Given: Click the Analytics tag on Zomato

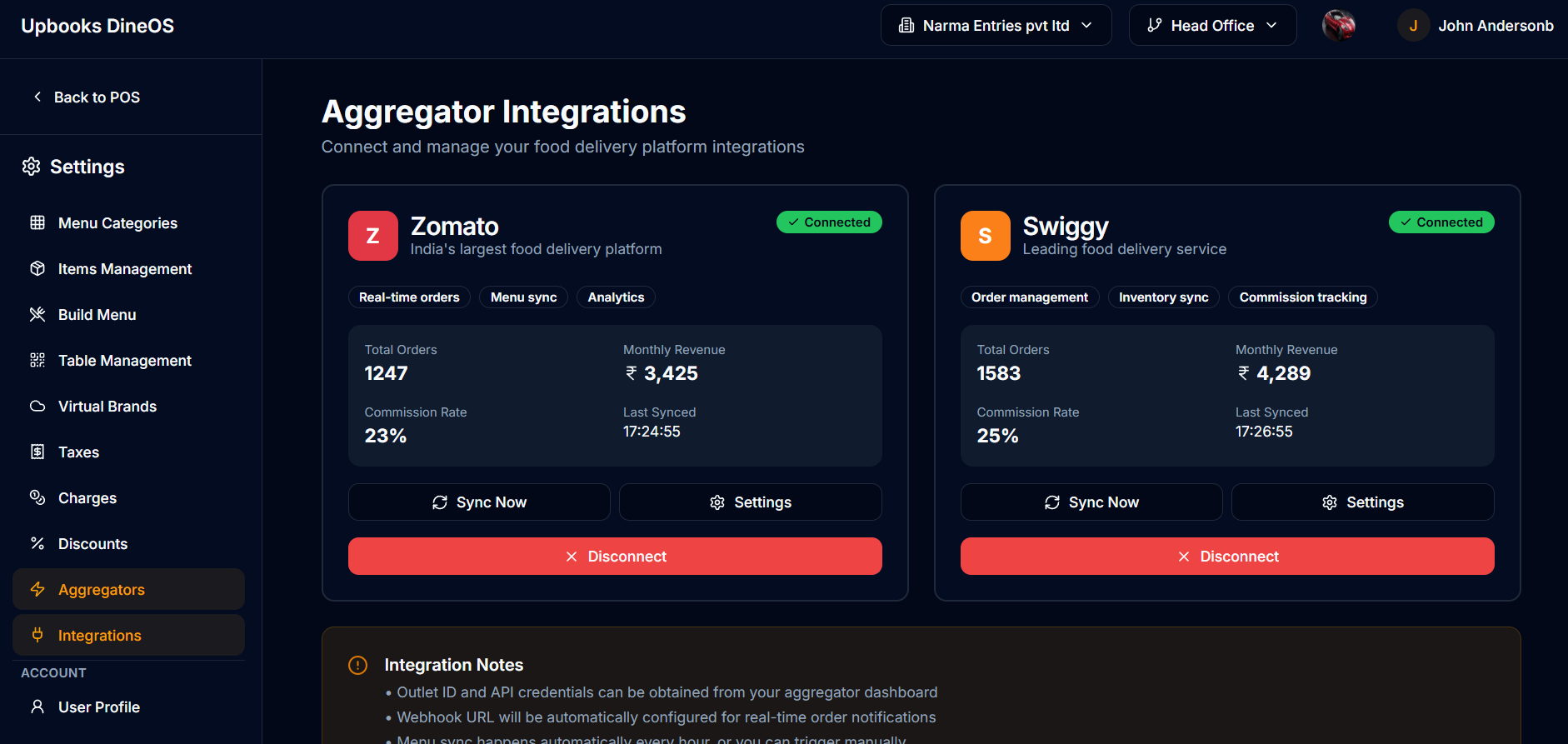Looking at the screenshot, I should click(x=616, y=297).
